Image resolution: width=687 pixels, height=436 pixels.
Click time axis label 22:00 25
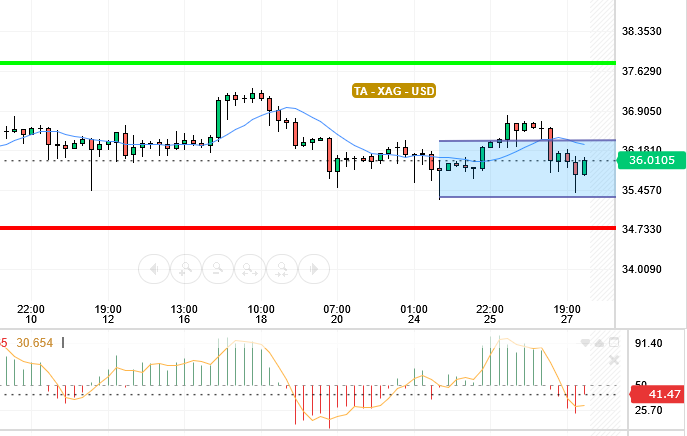point(490,314)
